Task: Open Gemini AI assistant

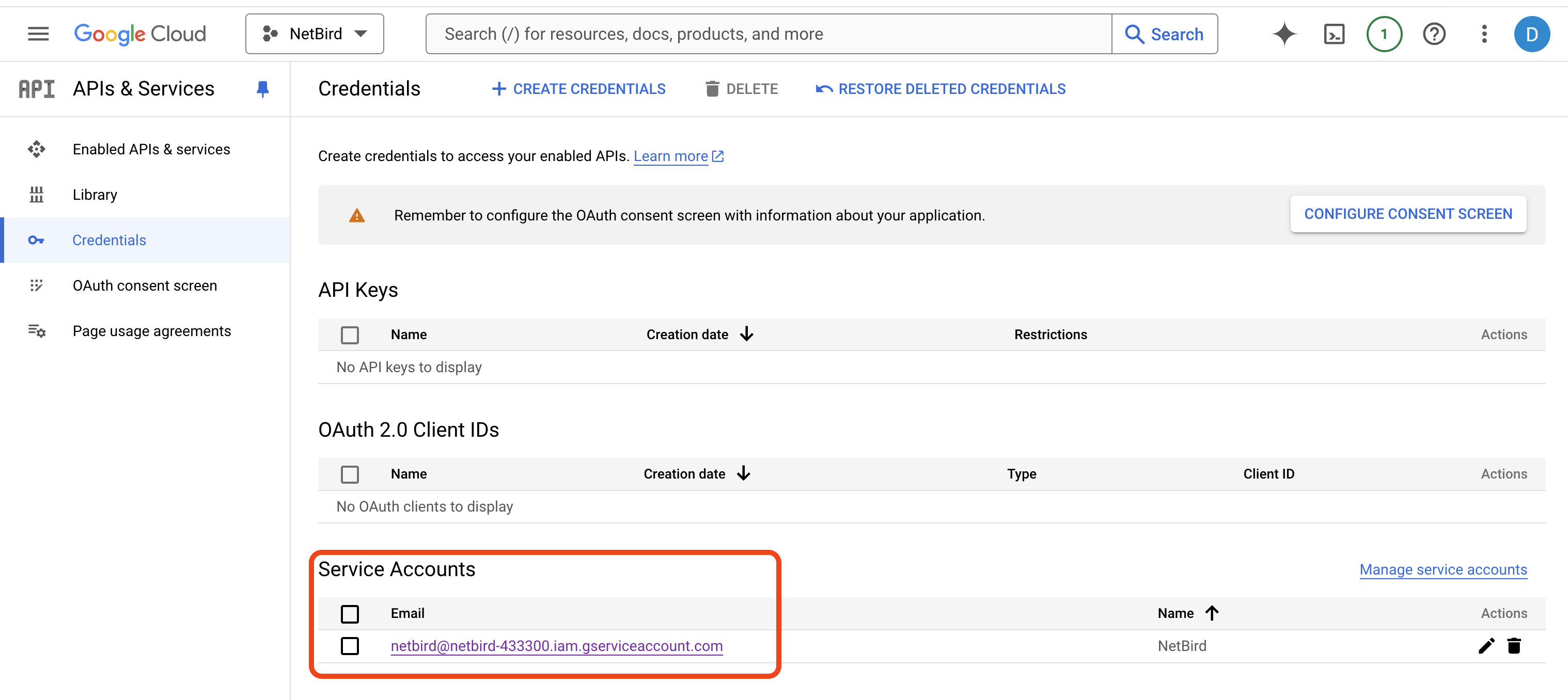Action: pyautogui.click(x=1284, y=34)
